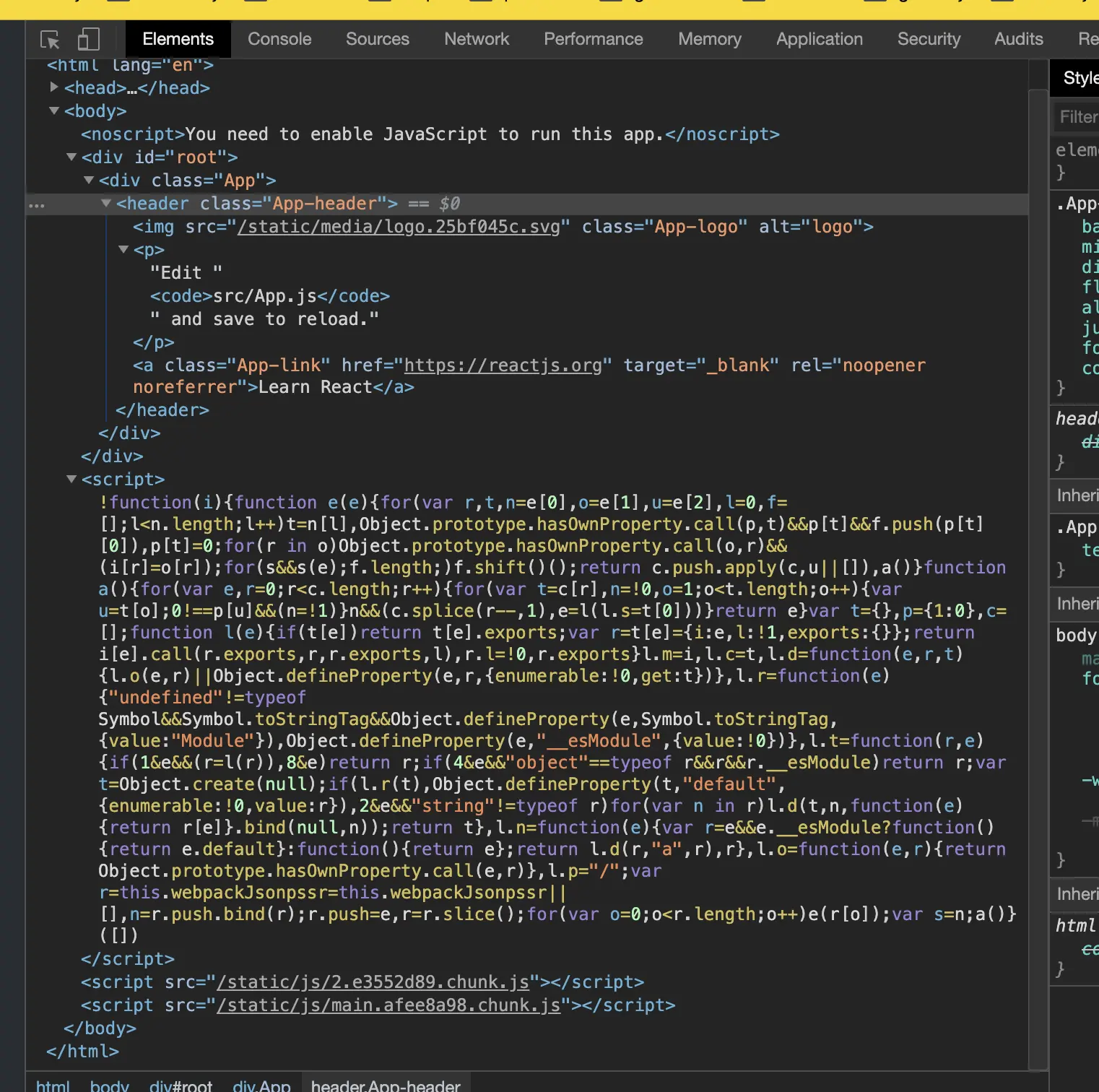Switch to the Security tab
This screenshot has height=1092, width=1099.
click(929, 39)
